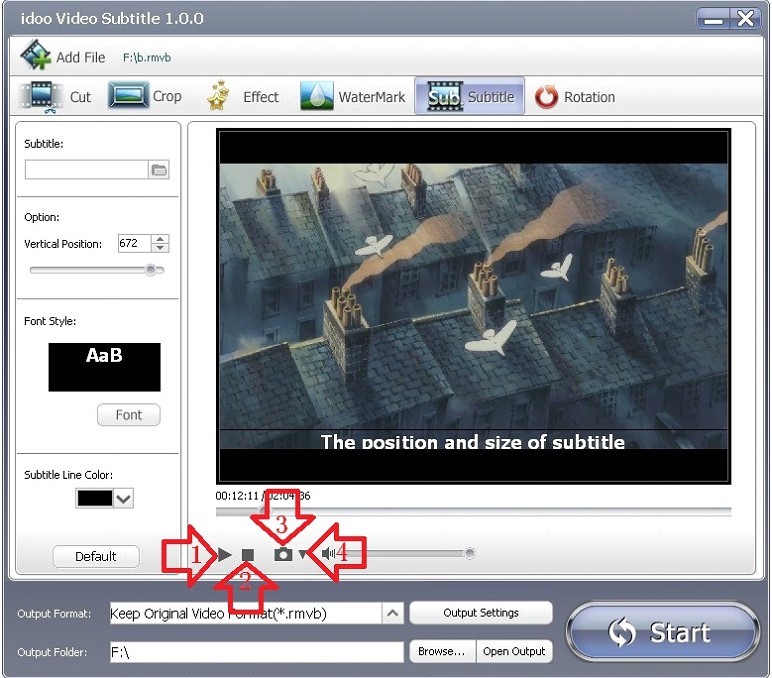Switch to the WaterMark tab
Image resolution: width=772 pixels, height=678 pixels.
pos(353,97)
